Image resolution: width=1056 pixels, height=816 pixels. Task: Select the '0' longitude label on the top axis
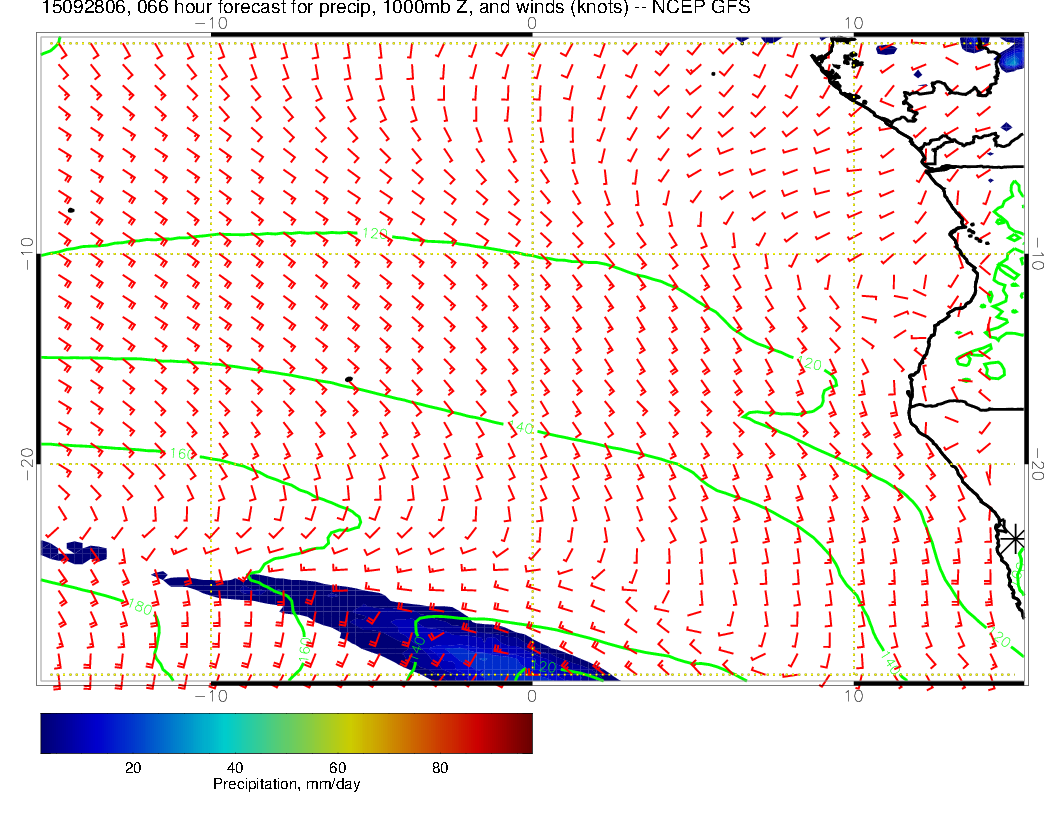pyautogui.click(x=531, y=24)
